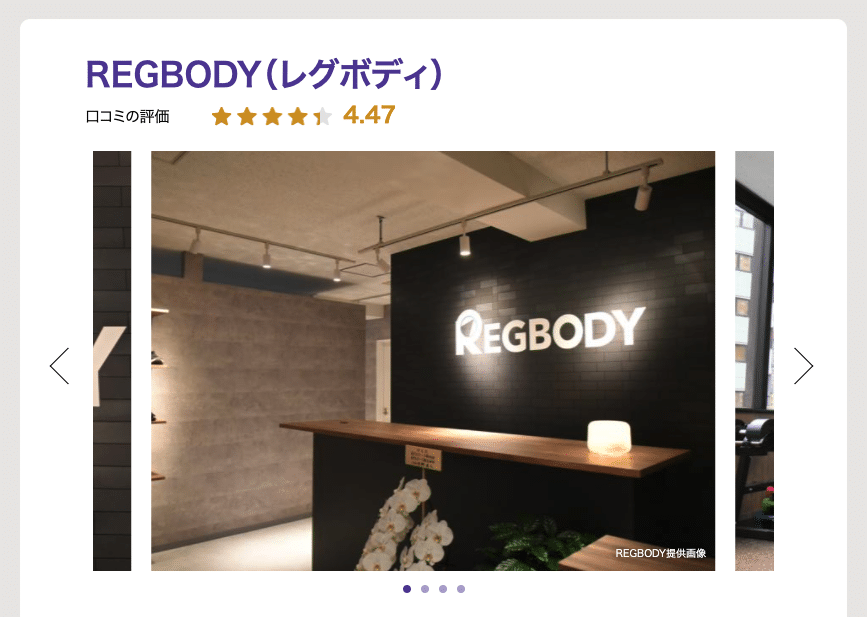The width and height of the screenshot is (867, 617).
Task: Click the REGBODY提供画像 caption
Action: coord(661,553)
